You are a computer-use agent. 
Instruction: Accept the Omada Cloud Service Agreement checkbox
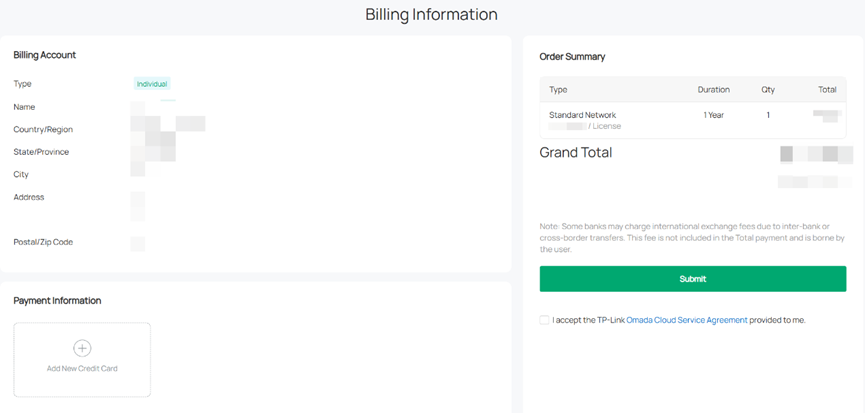[x=545, y=320]
